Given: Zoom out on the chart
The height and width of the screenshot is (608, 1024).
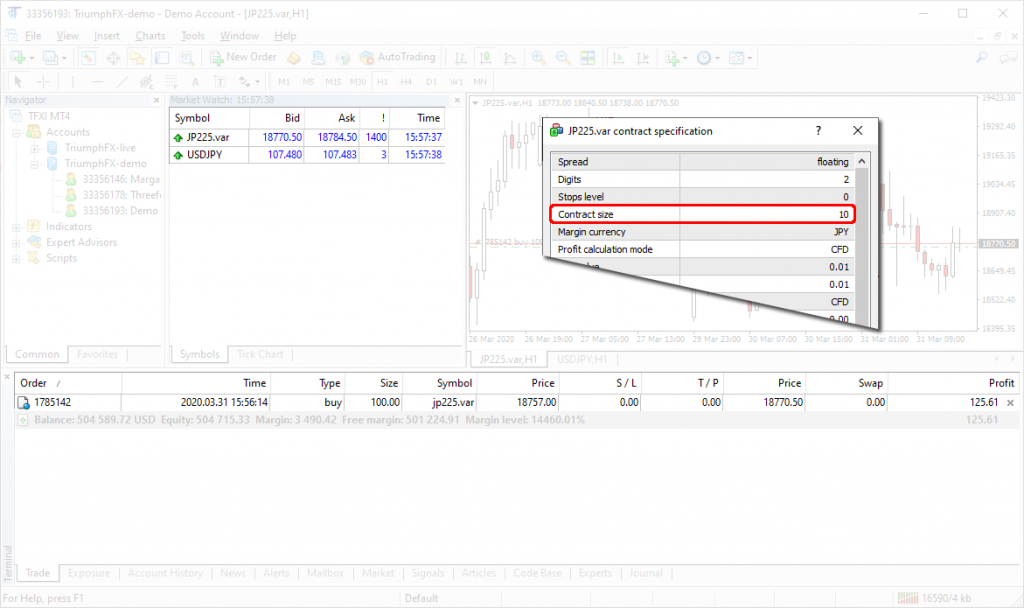Looking at the screenshot, I should [563, 58].
